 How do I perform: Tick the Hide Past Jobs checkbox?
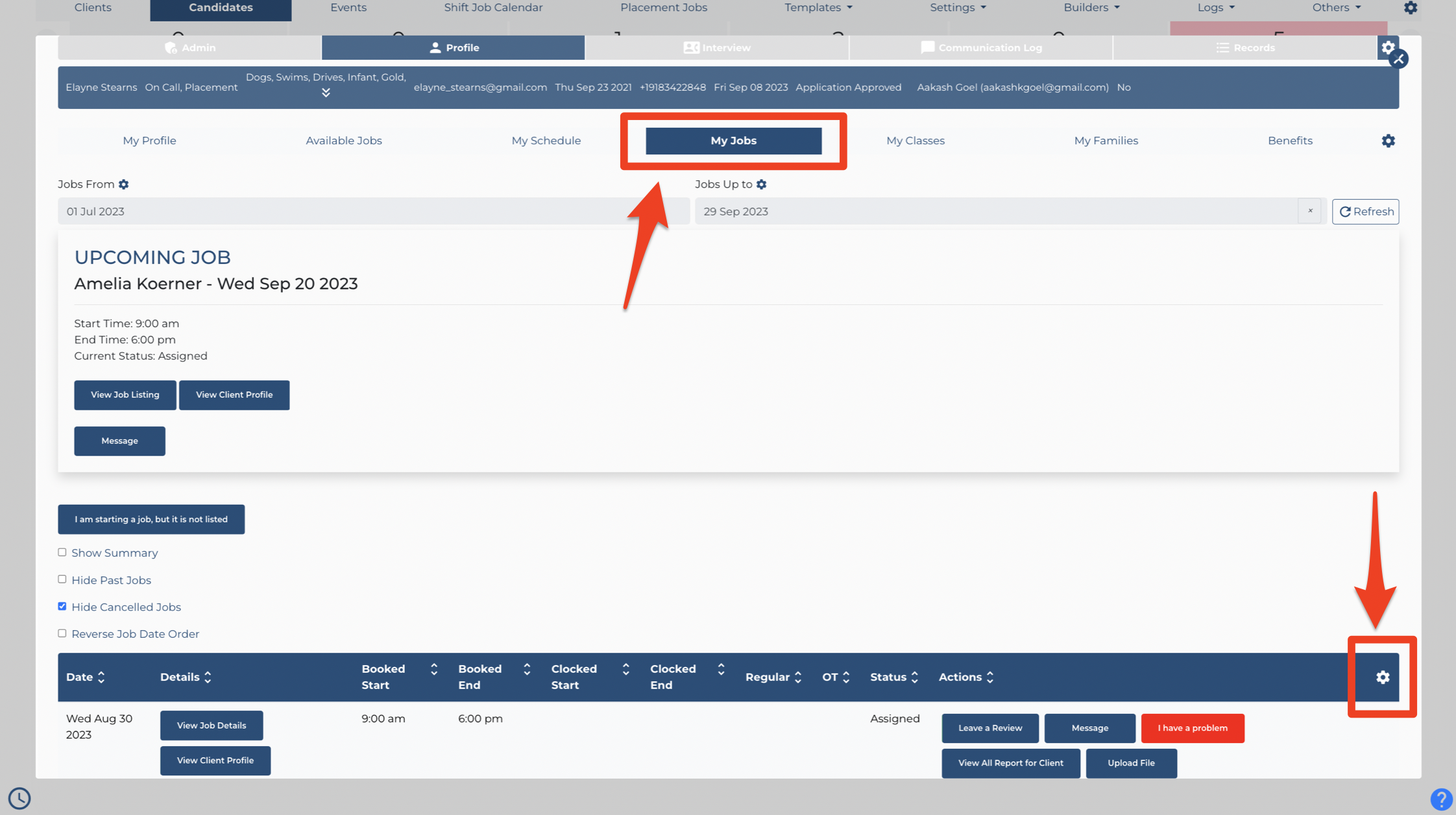pos(62,579)
